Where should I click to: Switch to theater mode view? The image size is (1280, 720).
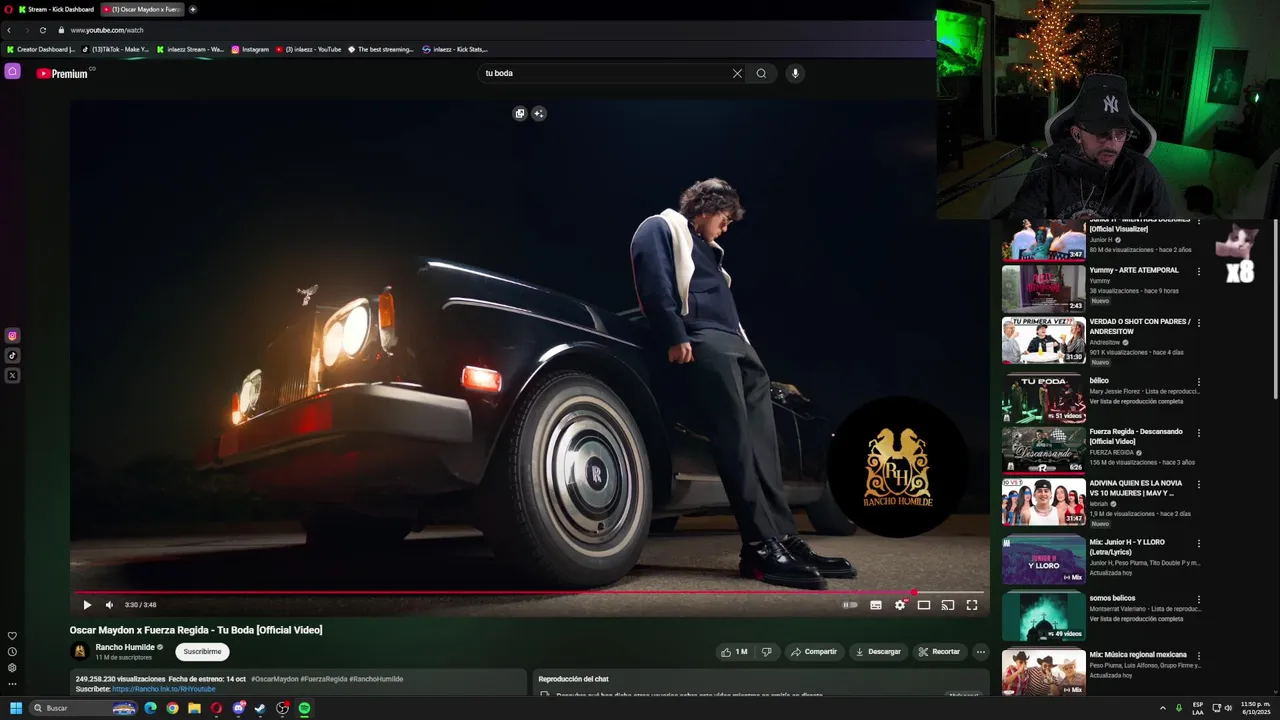[924, 605]
